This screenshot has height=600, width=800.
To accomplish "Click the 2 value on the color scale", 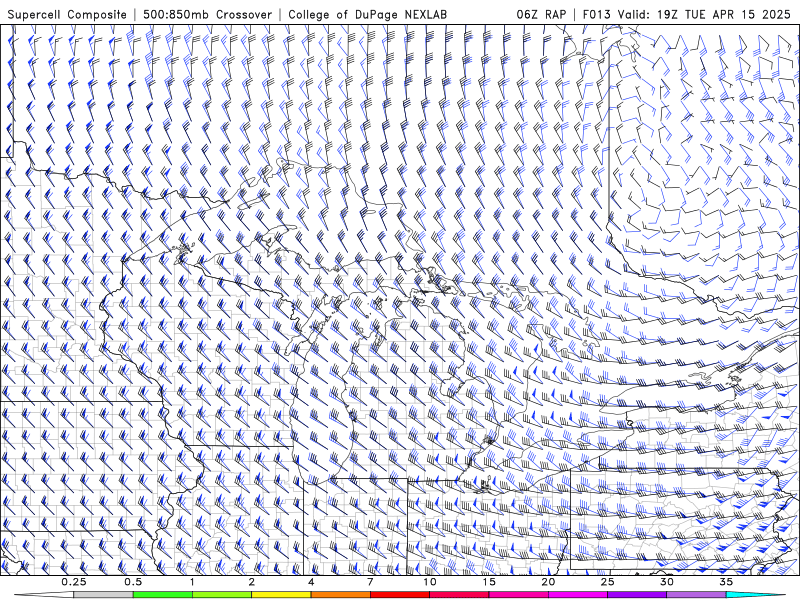I will pos(252,582).
